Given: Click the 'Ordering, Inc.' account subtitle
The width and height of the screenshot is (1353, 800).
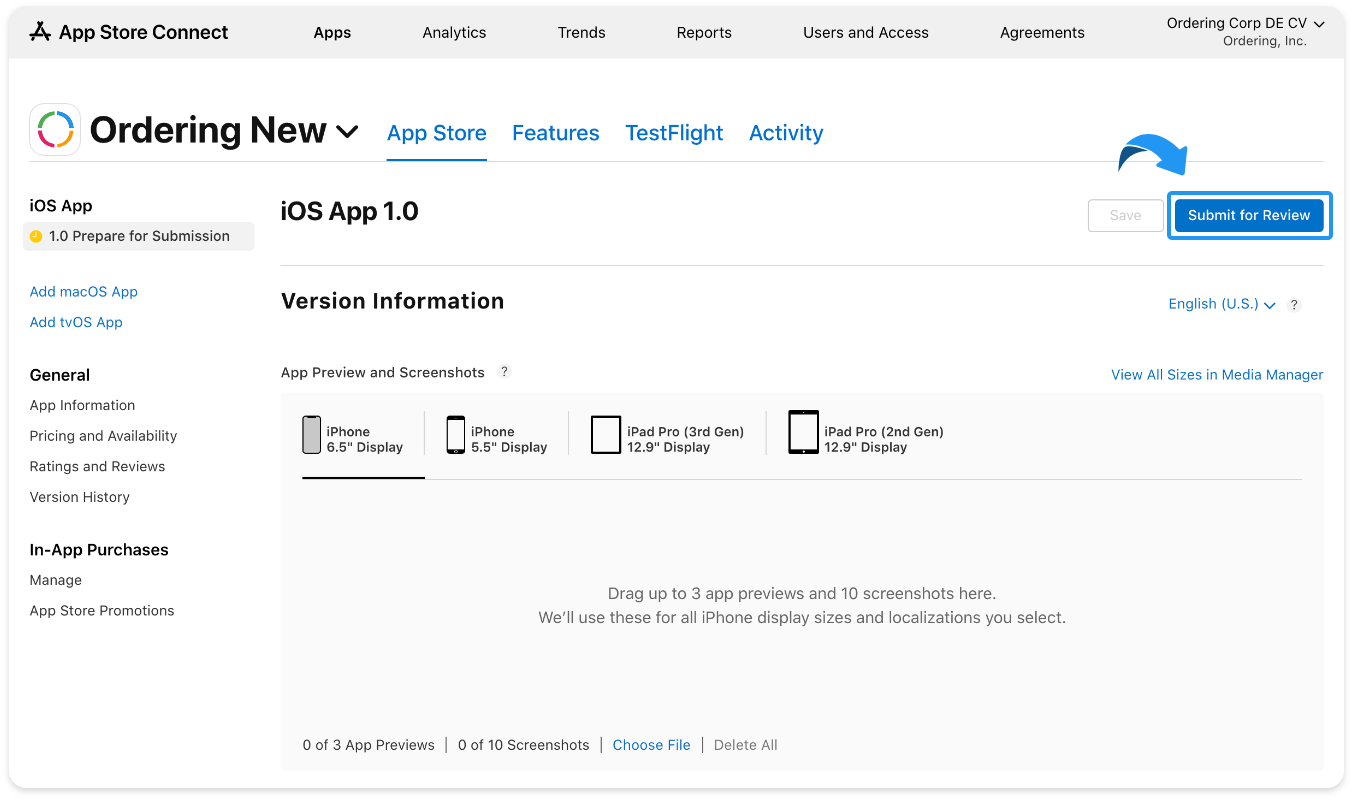Looking at the screenshot, I should (1264, 42).
